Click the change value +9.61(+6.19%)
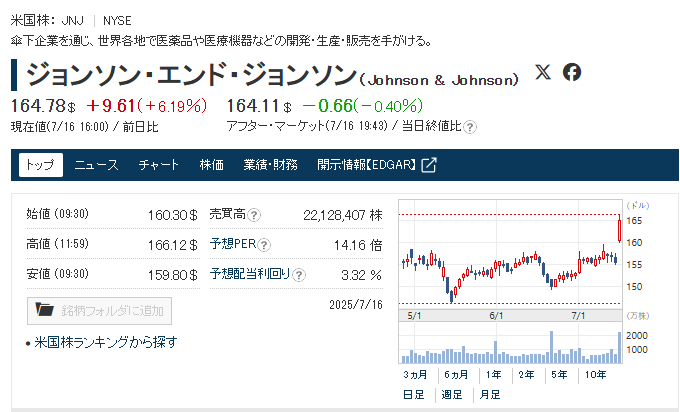The width and height of the screenshot is (680, 412). point(147,106)
